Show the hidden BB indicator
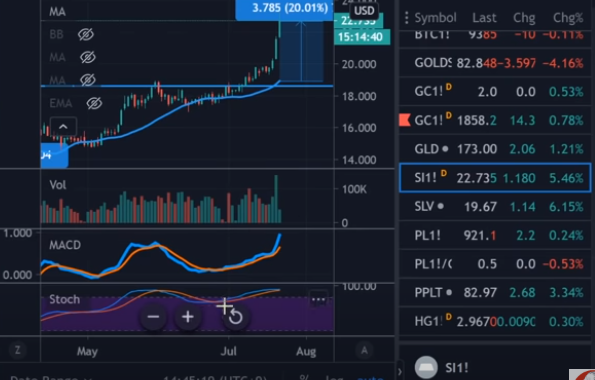This screenshot has height=380, width=595. coord(86,35)
